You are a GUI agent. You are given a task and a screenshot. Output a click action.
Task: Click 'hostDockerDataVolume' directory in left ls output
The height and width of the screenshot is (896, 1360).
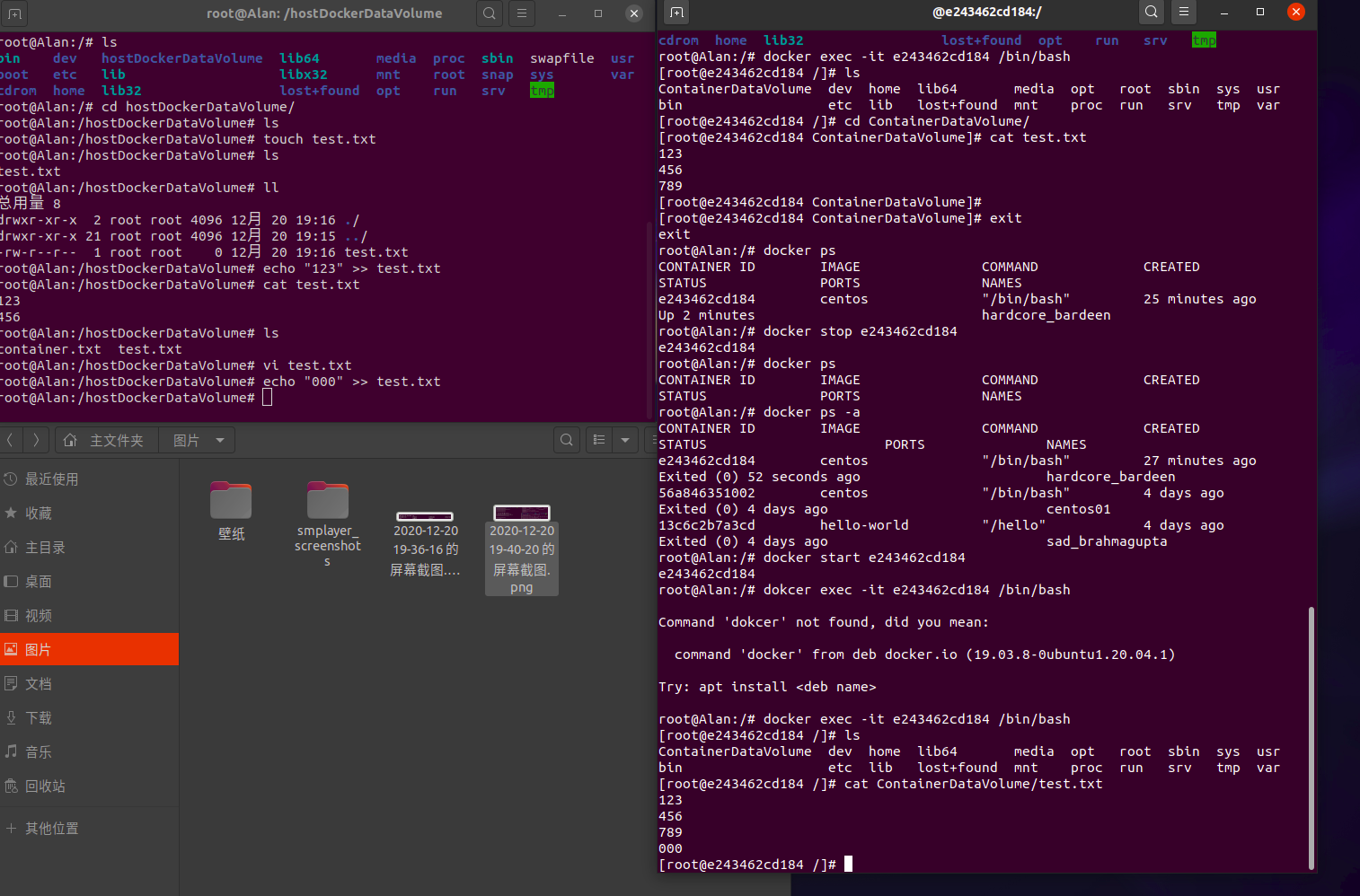point(182,58)
